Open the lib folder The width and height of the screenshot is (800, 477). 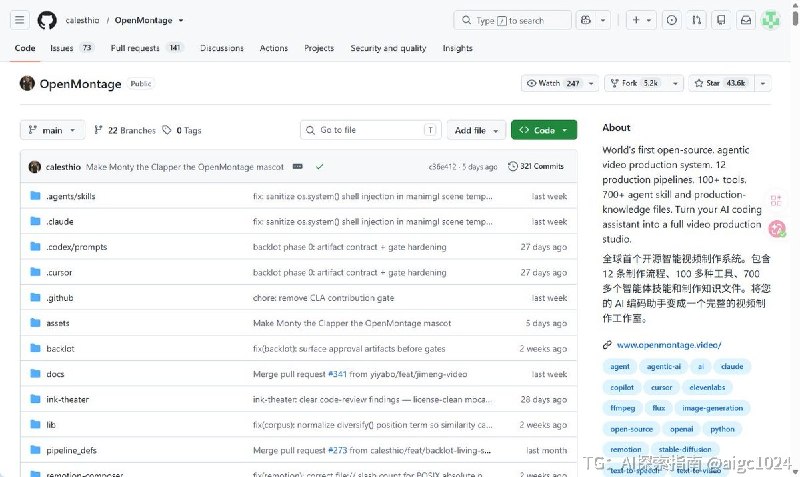tap(51, 425)
